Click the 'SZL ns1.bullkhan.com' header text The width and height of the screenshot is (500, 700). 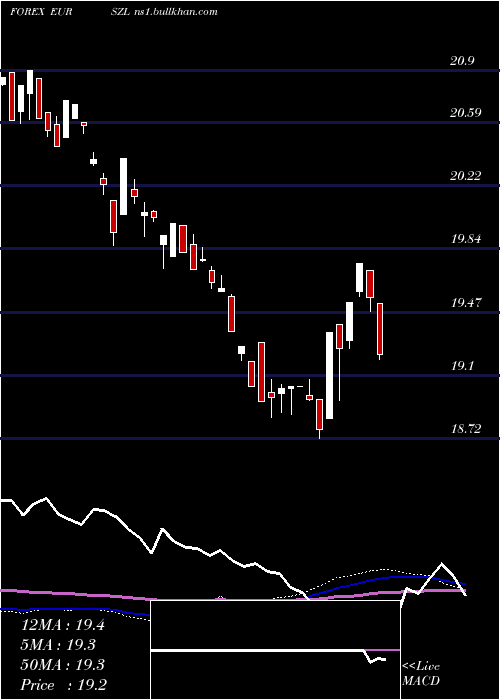[x=164, y=12]
